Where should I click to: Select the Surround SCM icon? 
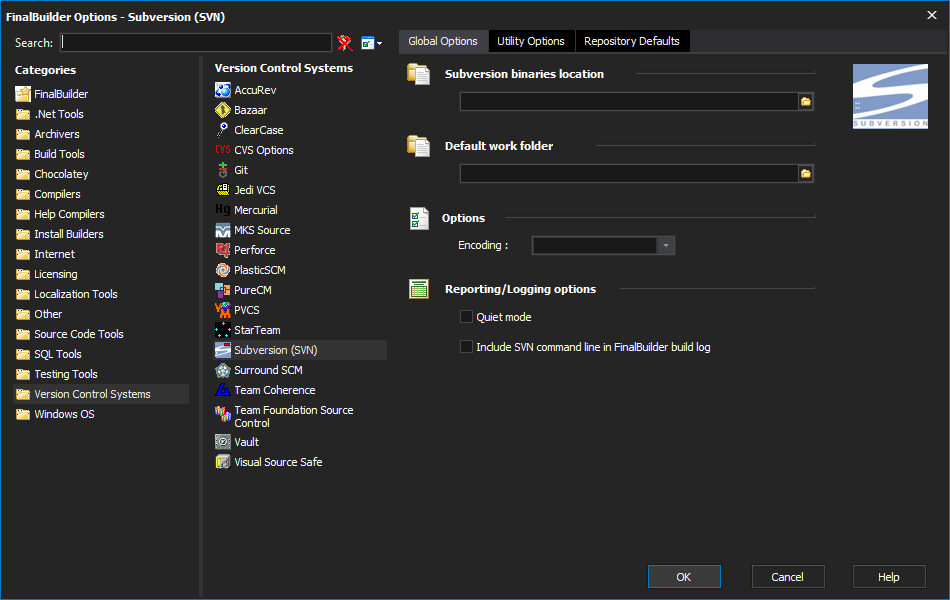tap(223, 370)
